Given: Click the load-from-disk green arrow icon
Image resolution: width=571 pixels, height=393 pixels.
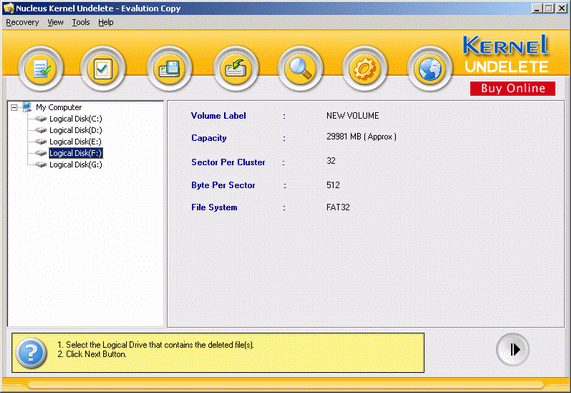Looking at the screenshot, I should coord(236,68).
